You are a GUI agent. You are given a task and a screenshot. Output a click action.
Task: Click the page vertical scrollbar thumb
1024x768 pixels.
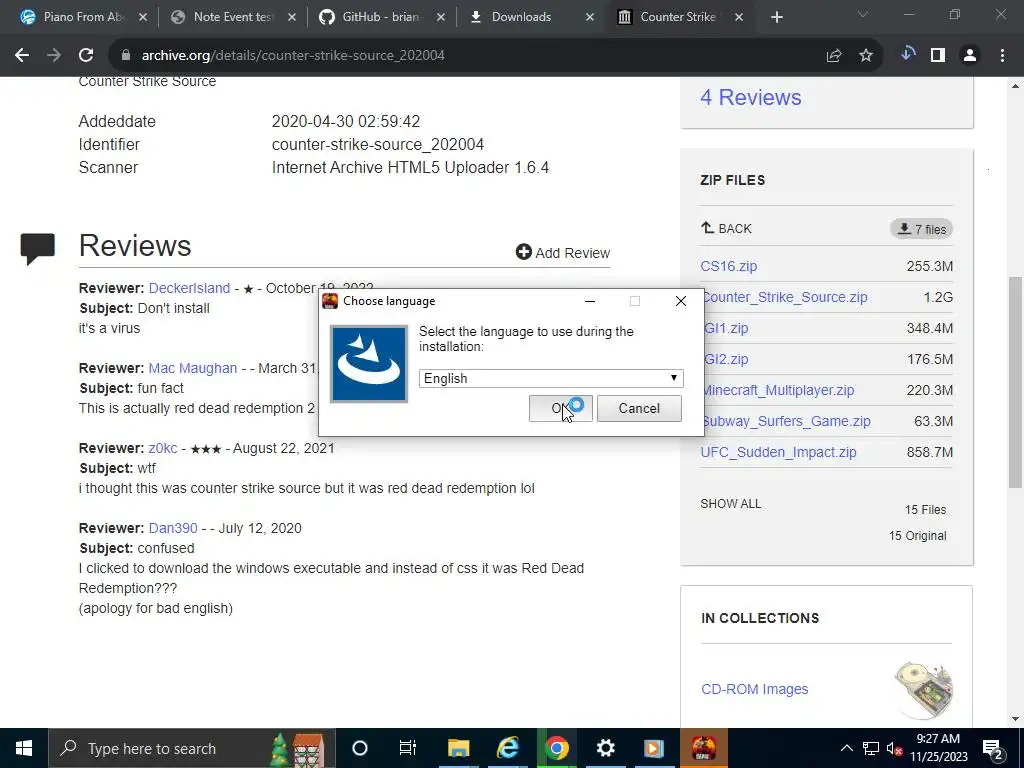1016,382
